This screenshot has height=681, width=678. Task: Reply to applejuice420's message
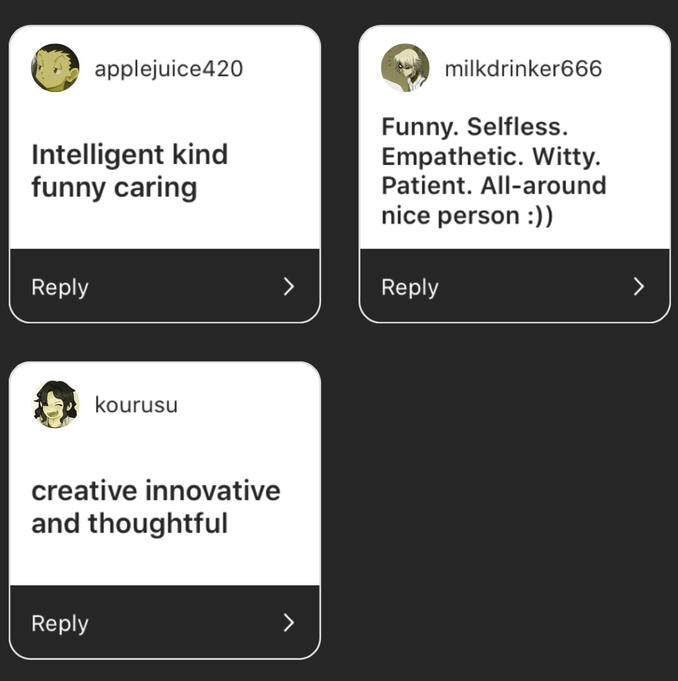(60, 287)
